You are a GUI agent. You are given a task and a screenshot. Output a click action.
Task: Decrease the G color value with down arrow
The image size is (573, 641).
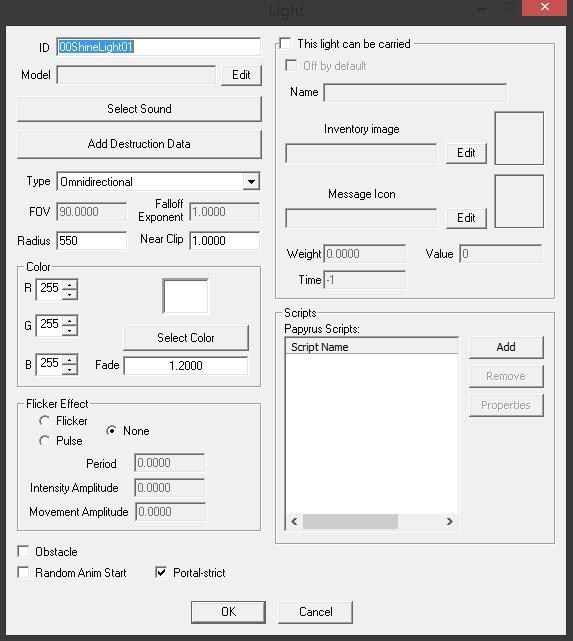click(70, 331)
